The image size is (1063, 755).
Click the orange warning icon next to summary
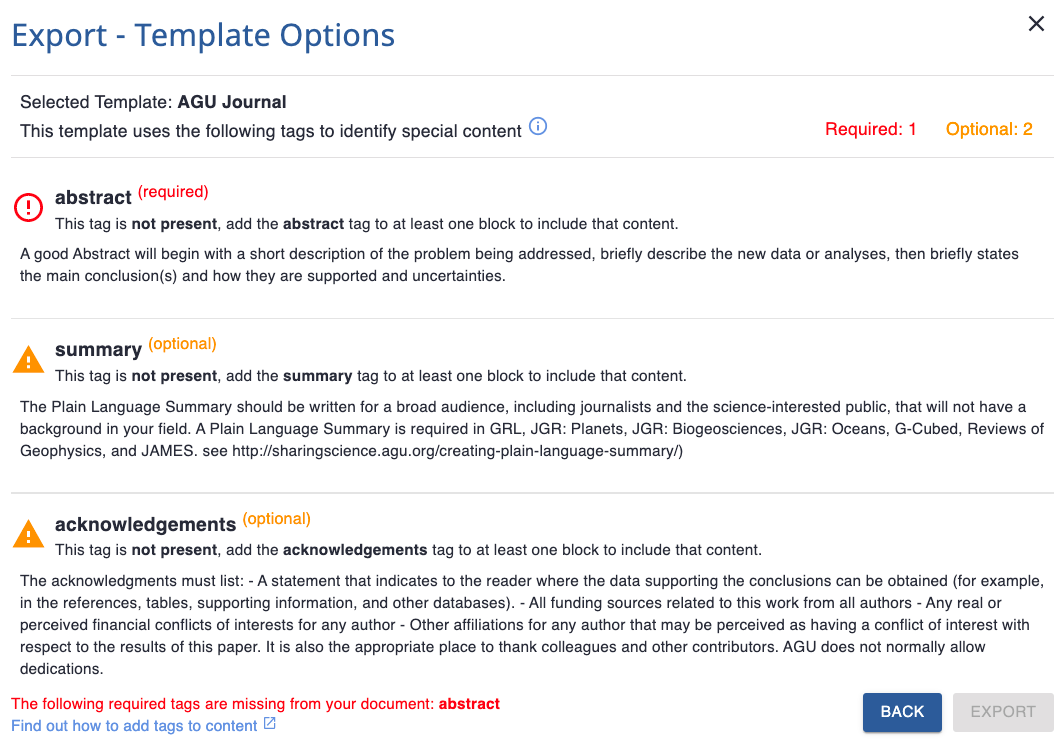click(28, 359)
